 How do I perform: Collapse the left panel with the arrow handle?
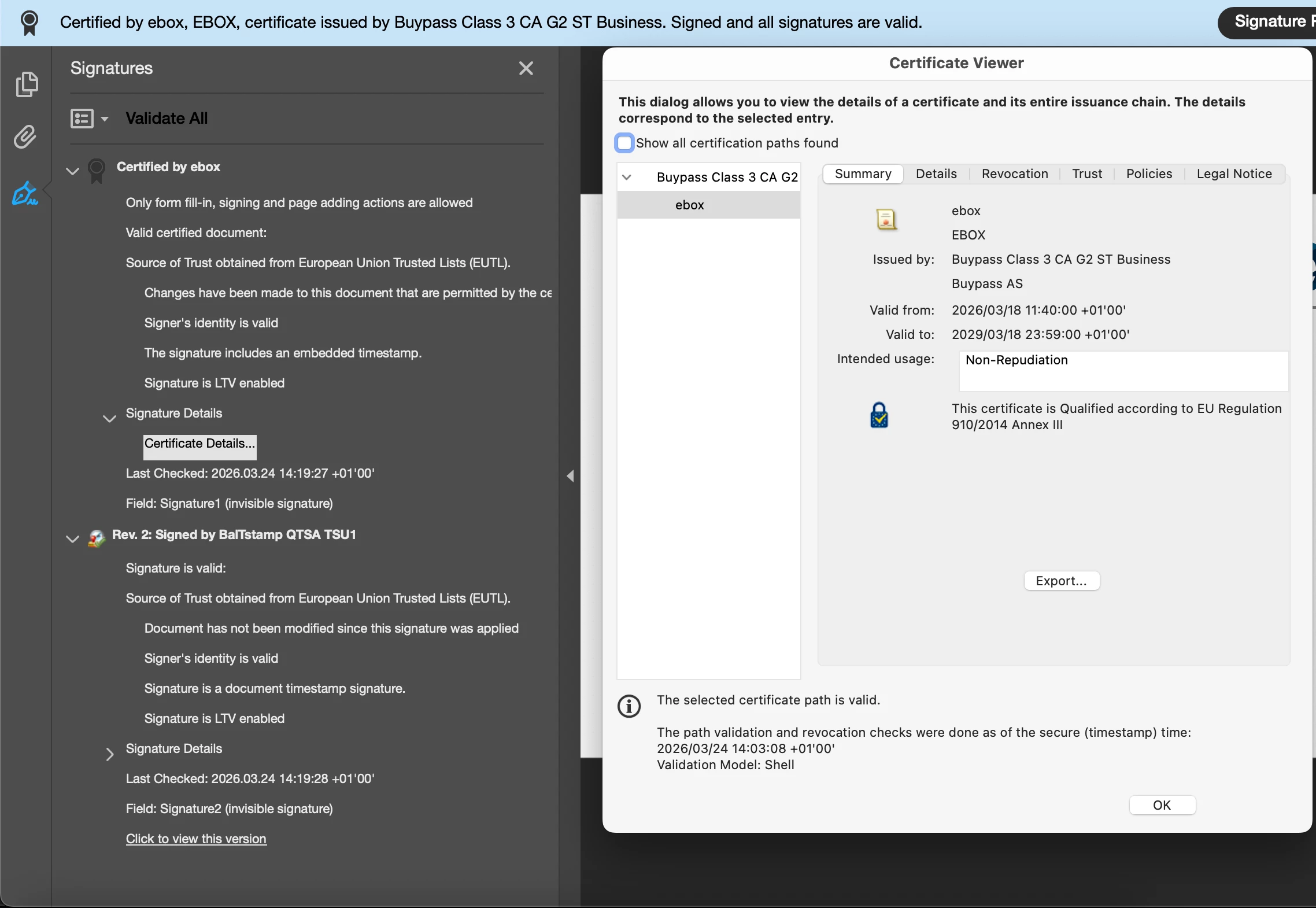570,475
